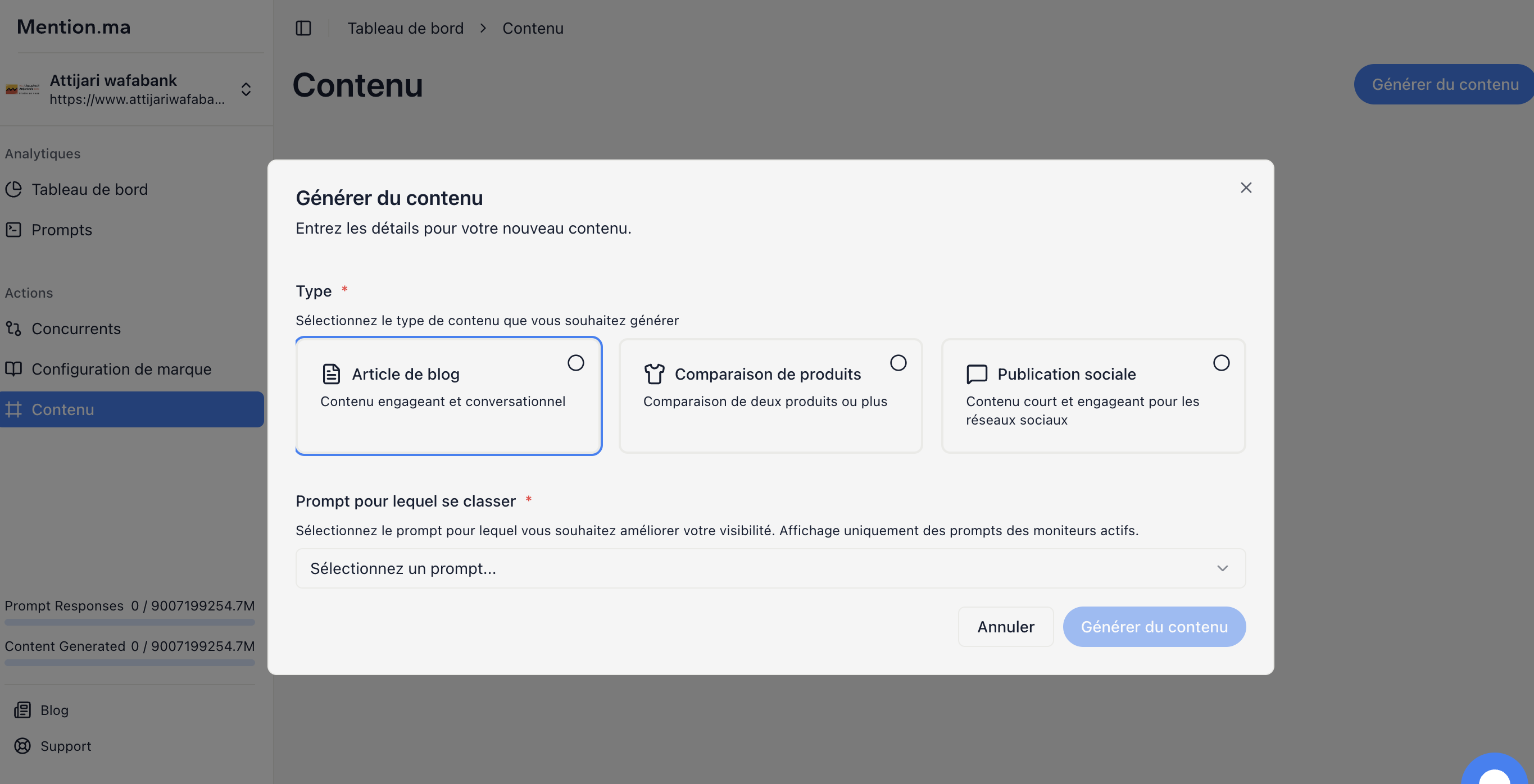Viewport: 1534px width, 784px height.
Task: Click the Prompts terminal icon
Action: (x=13, y=230)
